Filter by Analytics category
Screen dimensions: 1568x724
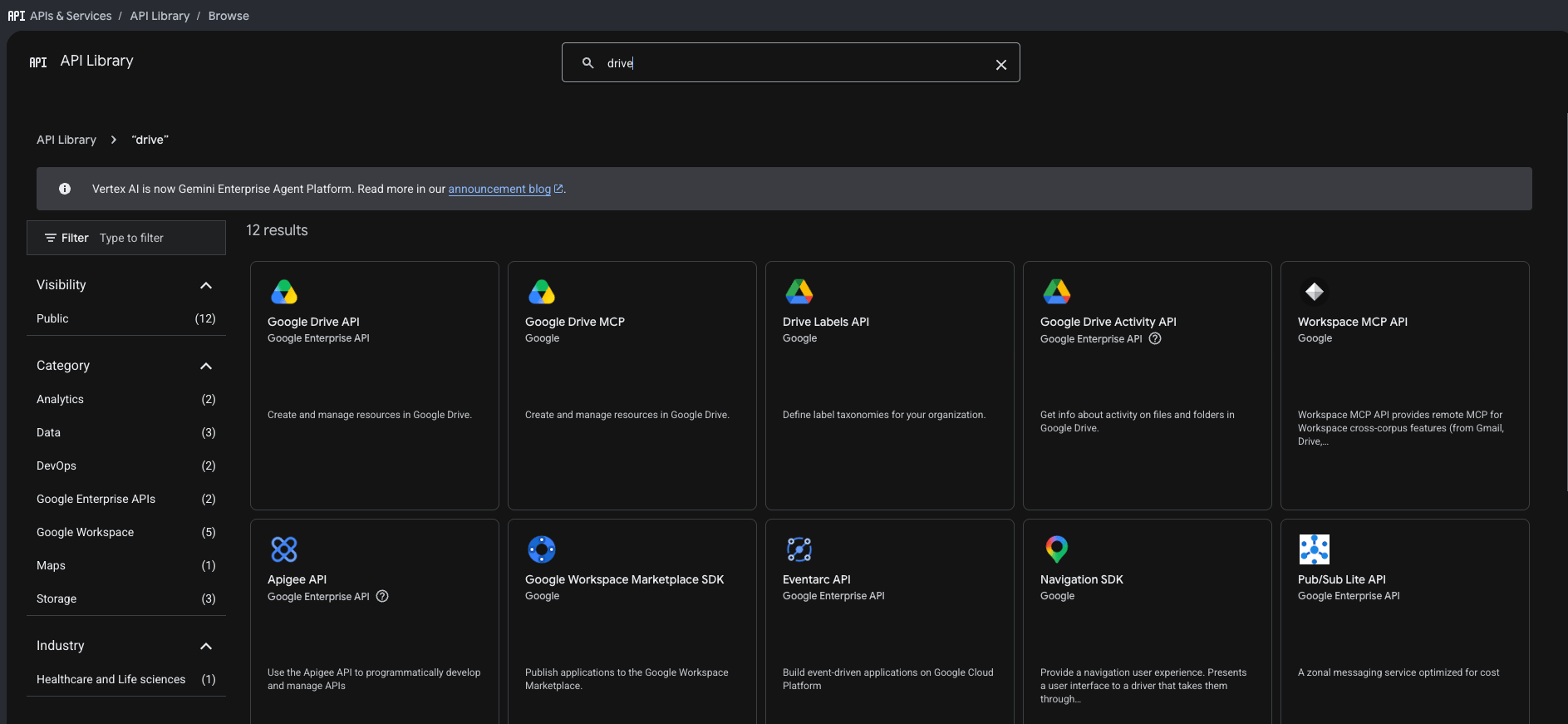click(126, 399)
